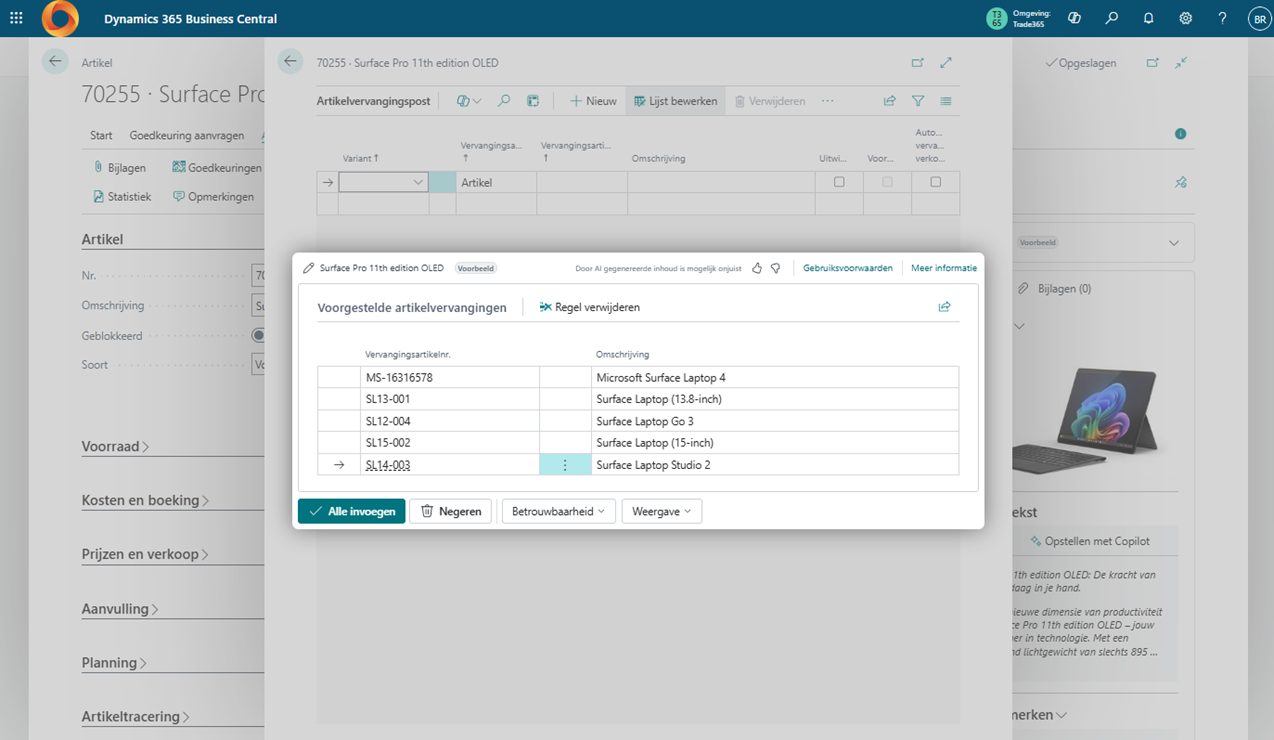Click Nieuw to add a line
Image resolution: width=1274 pixels, height=740 pixels.
tap(593, 101)
